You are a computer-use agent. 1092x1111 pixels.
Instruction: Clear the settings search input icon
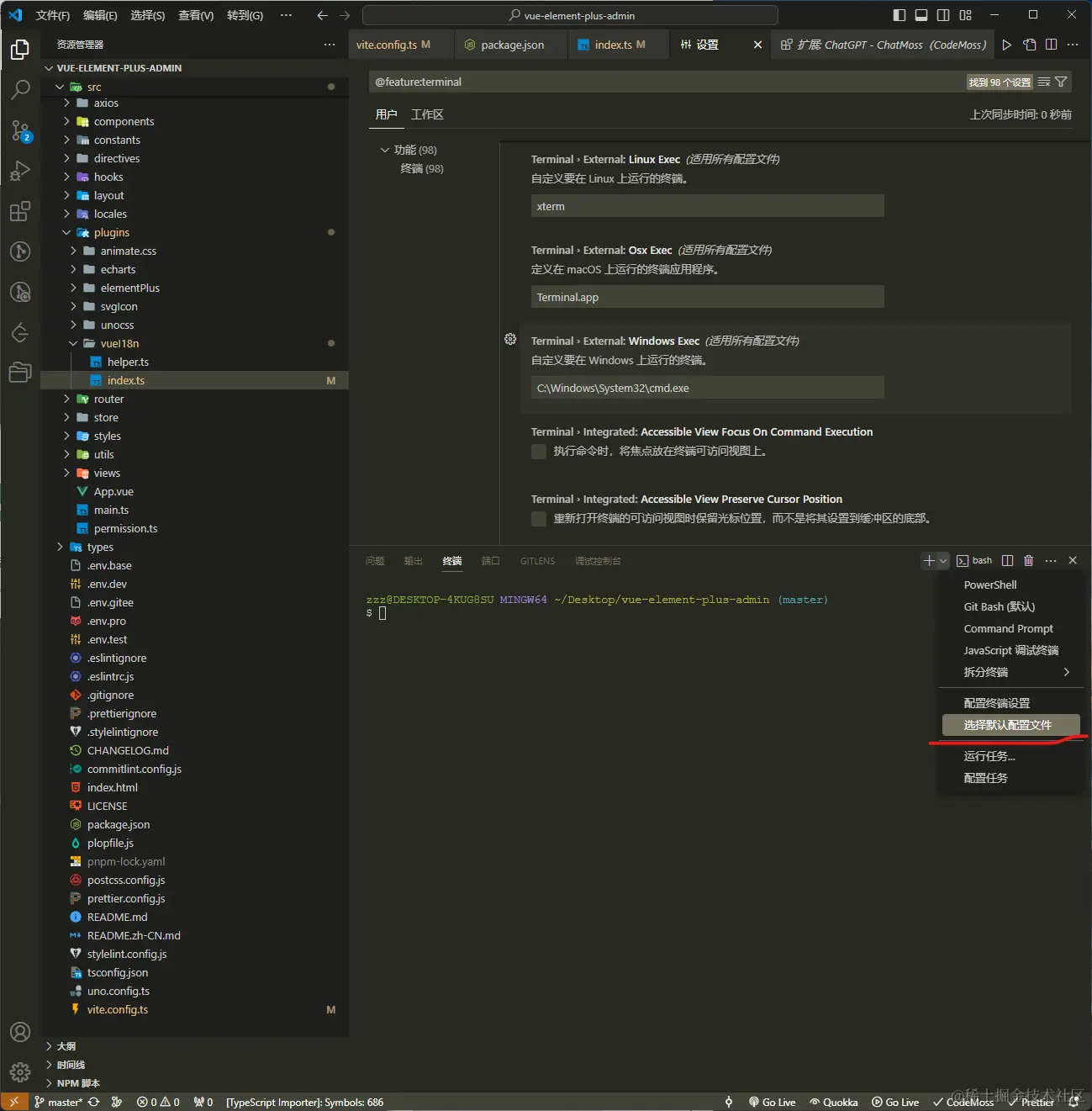point(1043,82)
